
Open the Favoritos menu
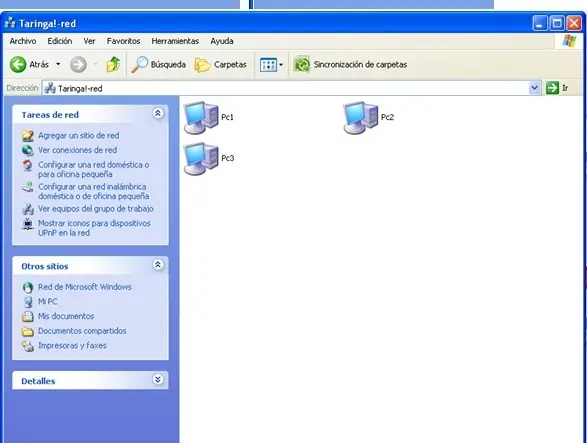pos(123,41)
